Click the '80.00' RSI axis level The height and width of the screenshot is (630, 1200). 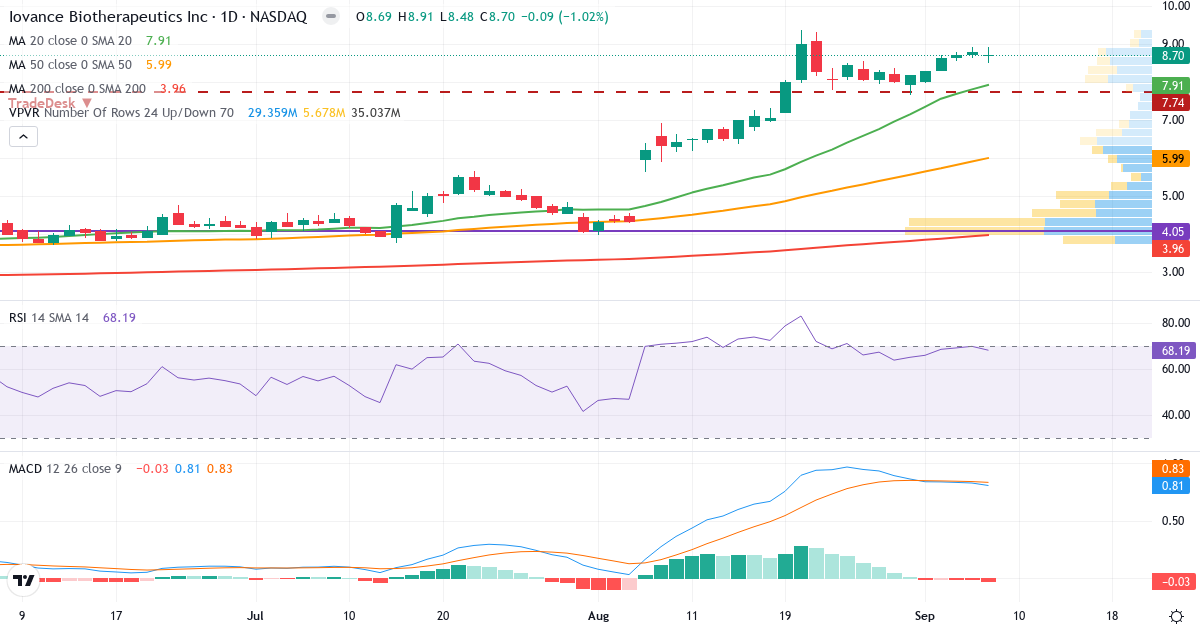tap(1175, 323)
